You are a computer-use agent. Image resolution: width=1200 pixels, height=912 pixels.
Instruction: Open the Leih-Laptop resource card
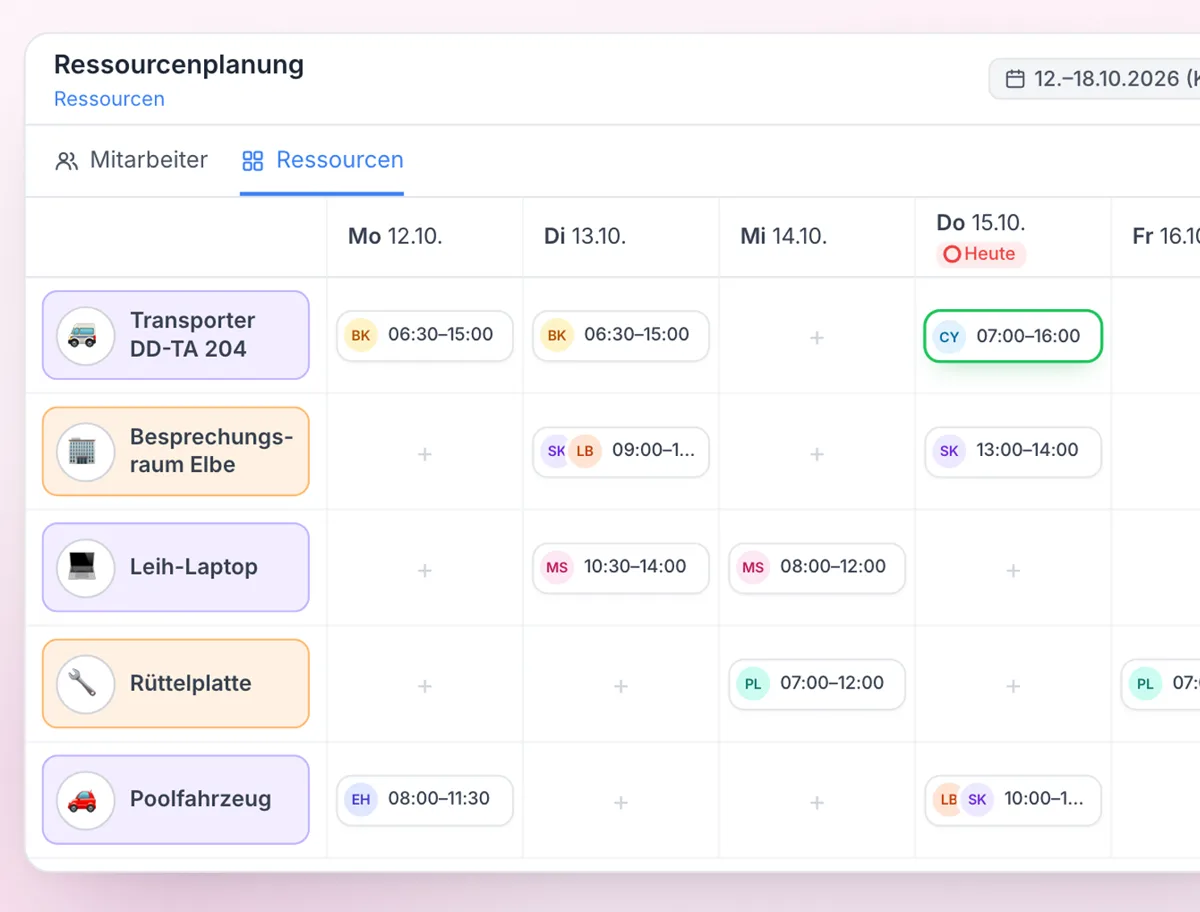pyautogui.click(x=176, y=567)
